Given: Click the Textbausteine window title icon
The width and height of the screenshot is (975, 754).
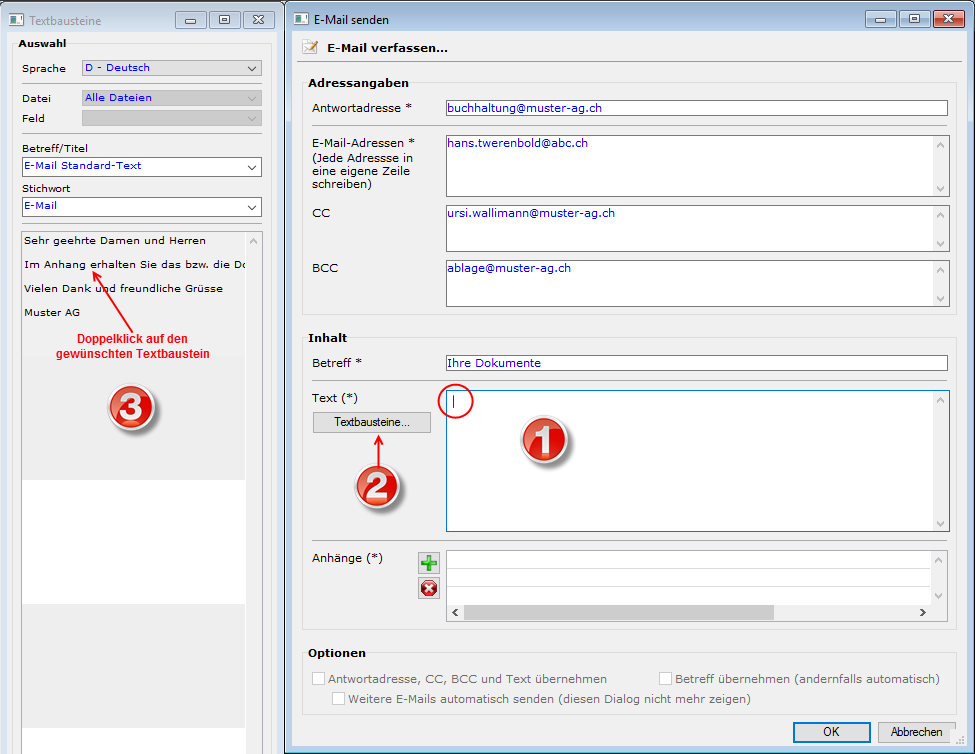Looking at the screenshot, I should tap(16, 20).
